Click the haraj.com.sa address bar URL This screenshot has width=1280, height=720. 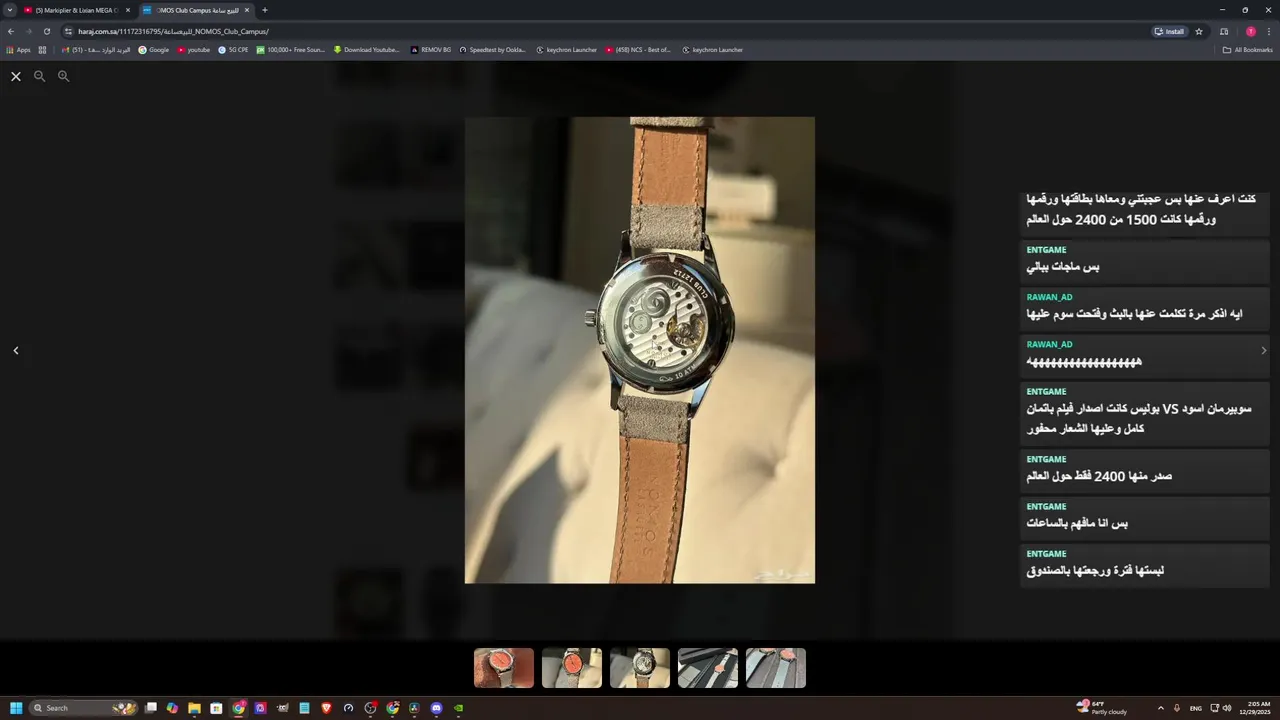pyautogui.click(x=173, y=31)
